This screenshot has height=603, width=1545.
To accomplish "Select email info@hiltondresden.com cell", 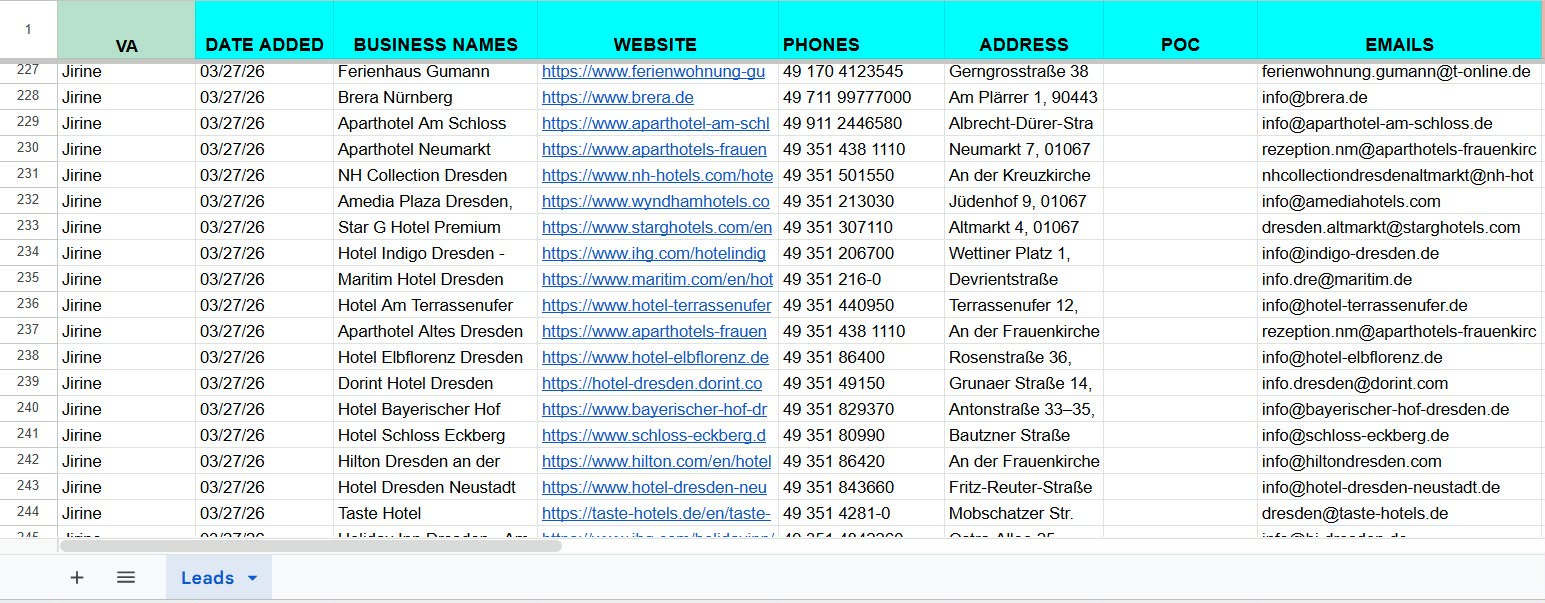I will click(1400, 461).
